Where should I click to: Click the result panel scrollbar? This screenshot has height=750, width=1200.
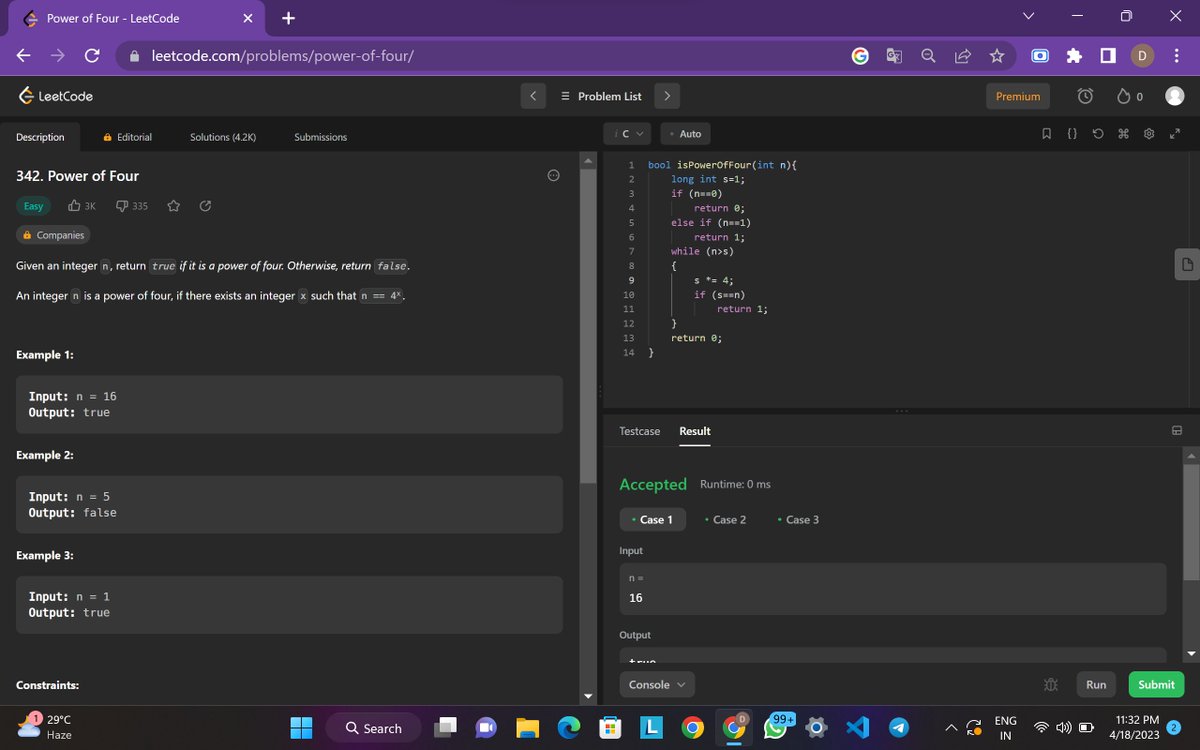click(x=1190, y=520)
